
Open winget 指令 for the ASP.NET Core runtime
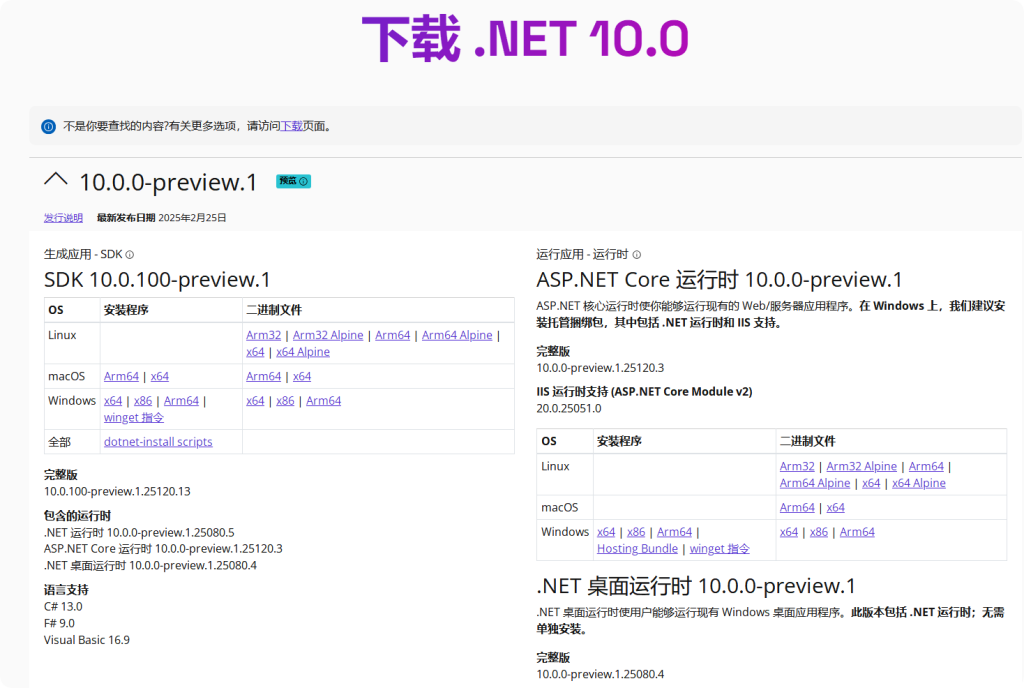[719, 548]
